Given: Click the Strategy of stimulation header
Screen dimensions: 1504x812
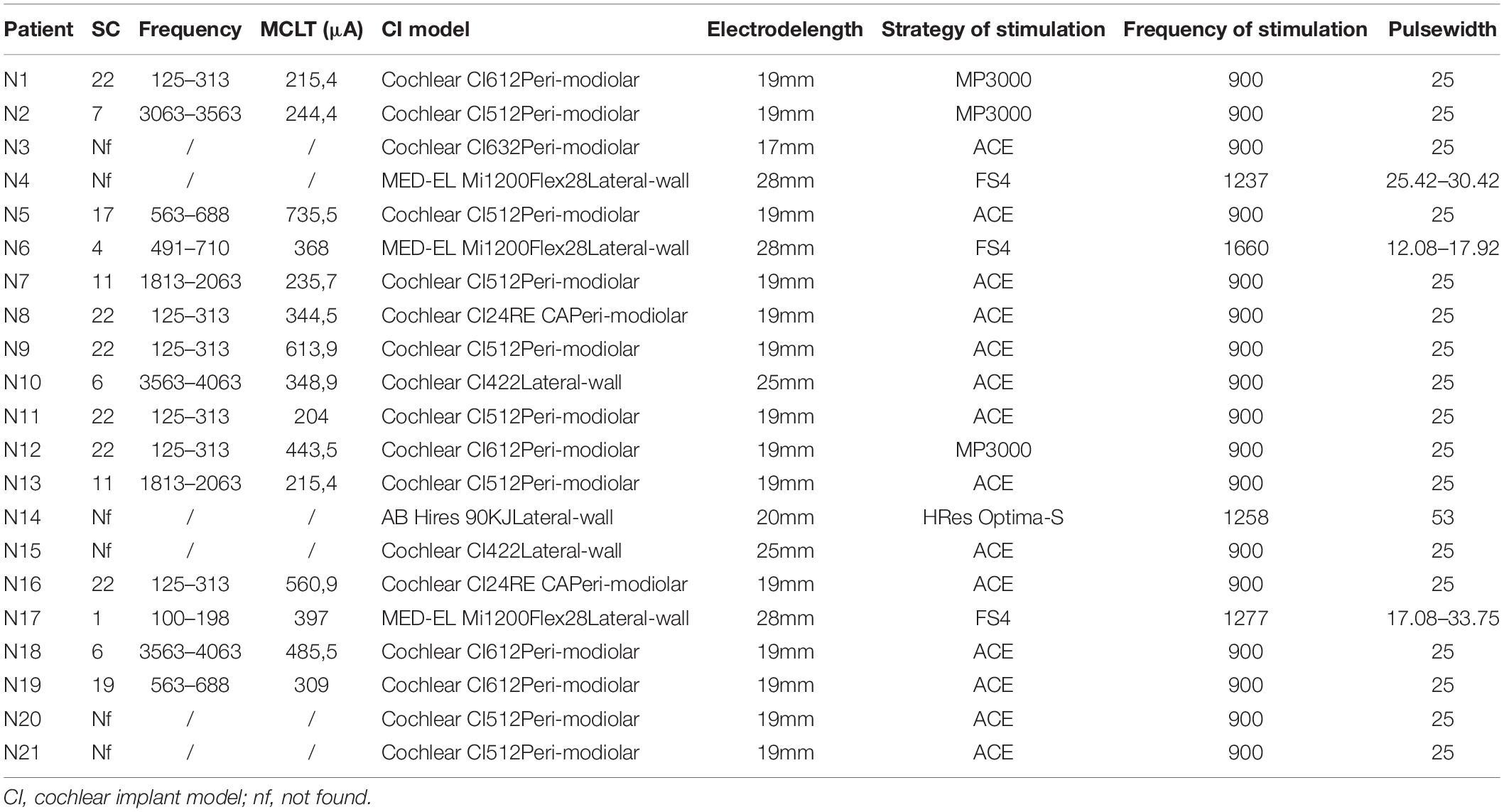Looking at the screenshot, I should pyautogui.click(x=992, y=29).
